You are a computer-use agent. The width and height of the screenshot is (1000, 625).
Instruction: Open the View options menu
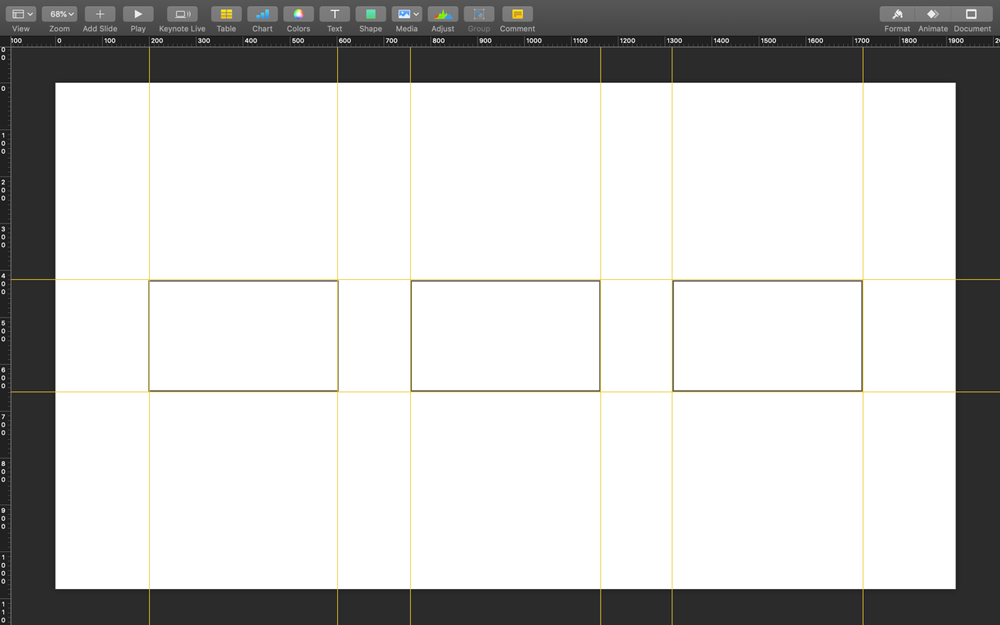[20, 14]
